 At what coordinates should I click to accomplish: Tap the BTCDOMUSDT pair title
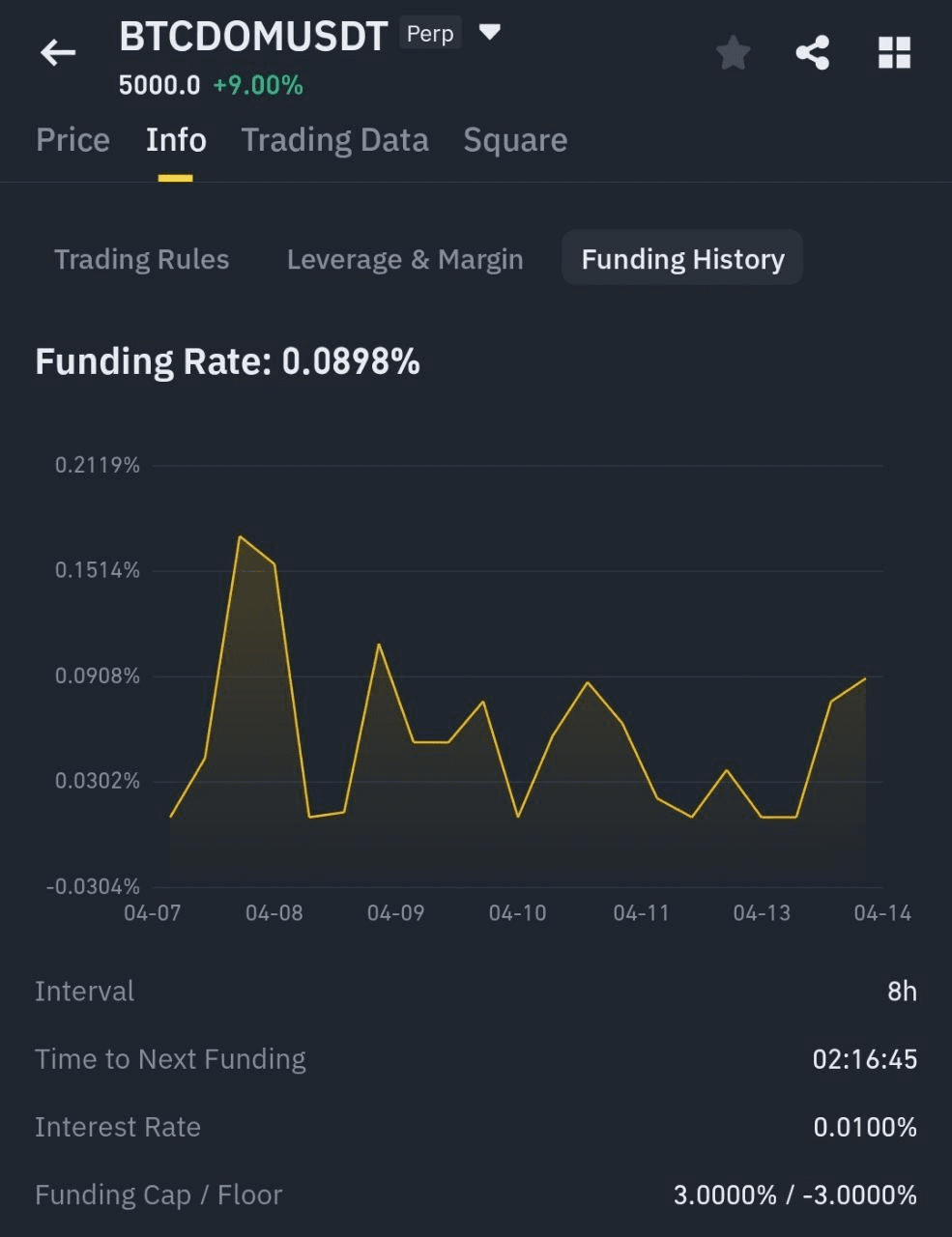253,37
